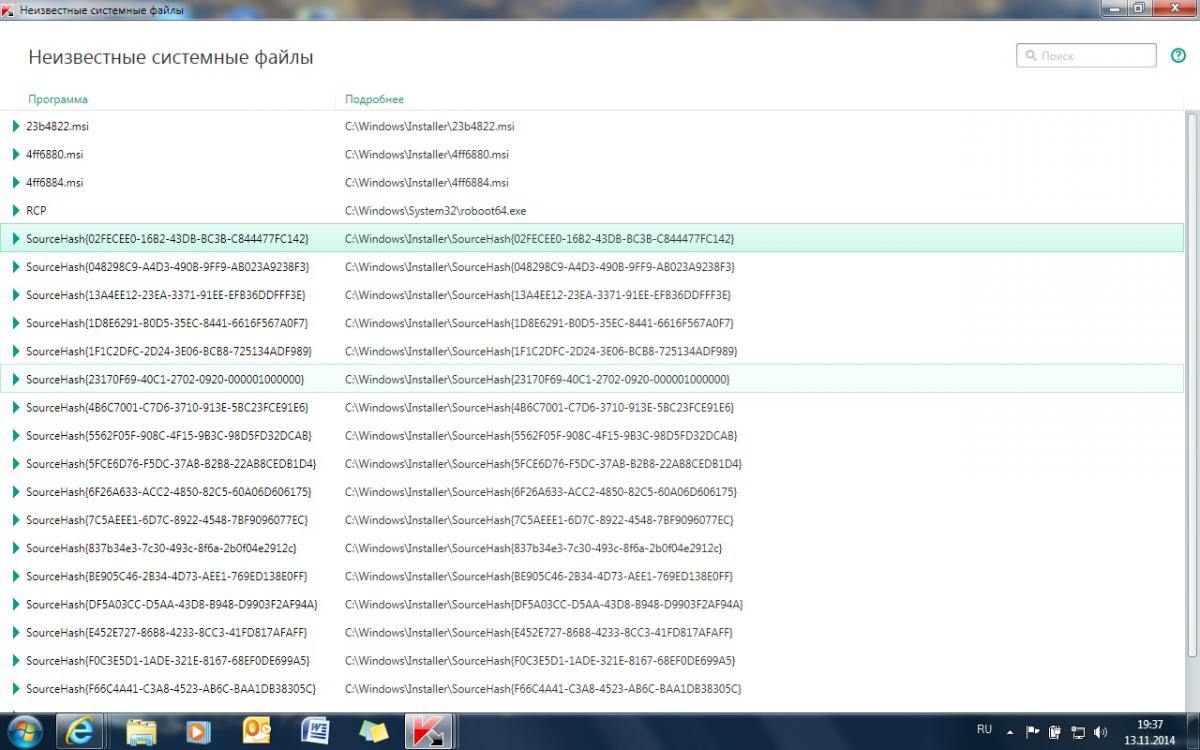Select the 4ff6884.msi row
Image resolution: width=1200 pixels, height=750 pixels.
click(55, 183)
